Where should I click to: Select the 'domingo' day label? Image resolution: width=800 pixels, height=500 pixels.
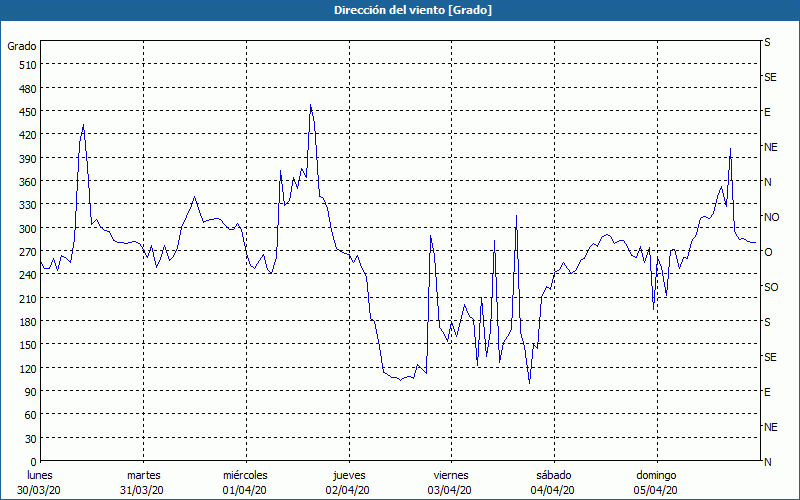(656, 475)
